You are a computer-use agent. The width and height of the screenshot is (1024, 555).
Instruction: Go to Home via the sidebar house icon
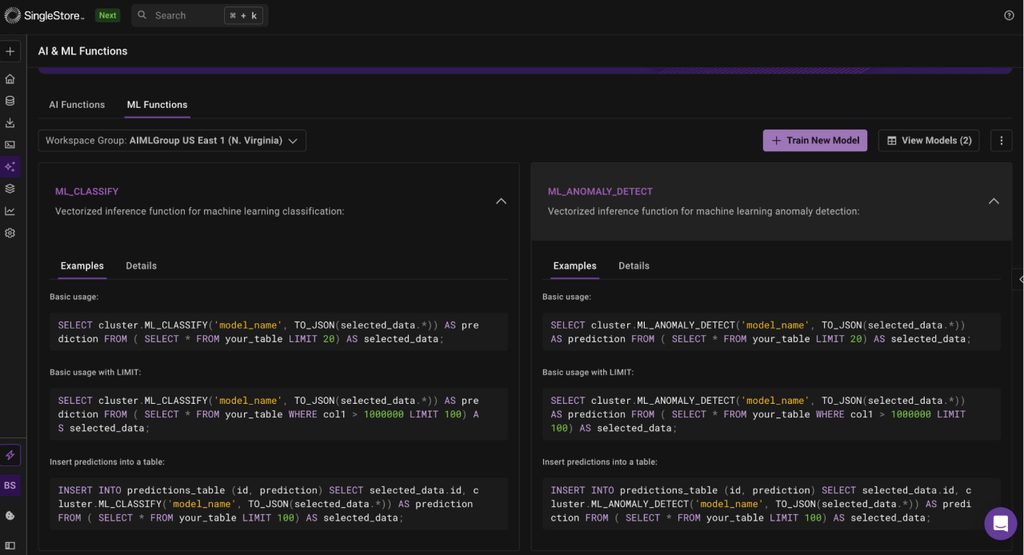pyautogui.click(x=10, y=79)
